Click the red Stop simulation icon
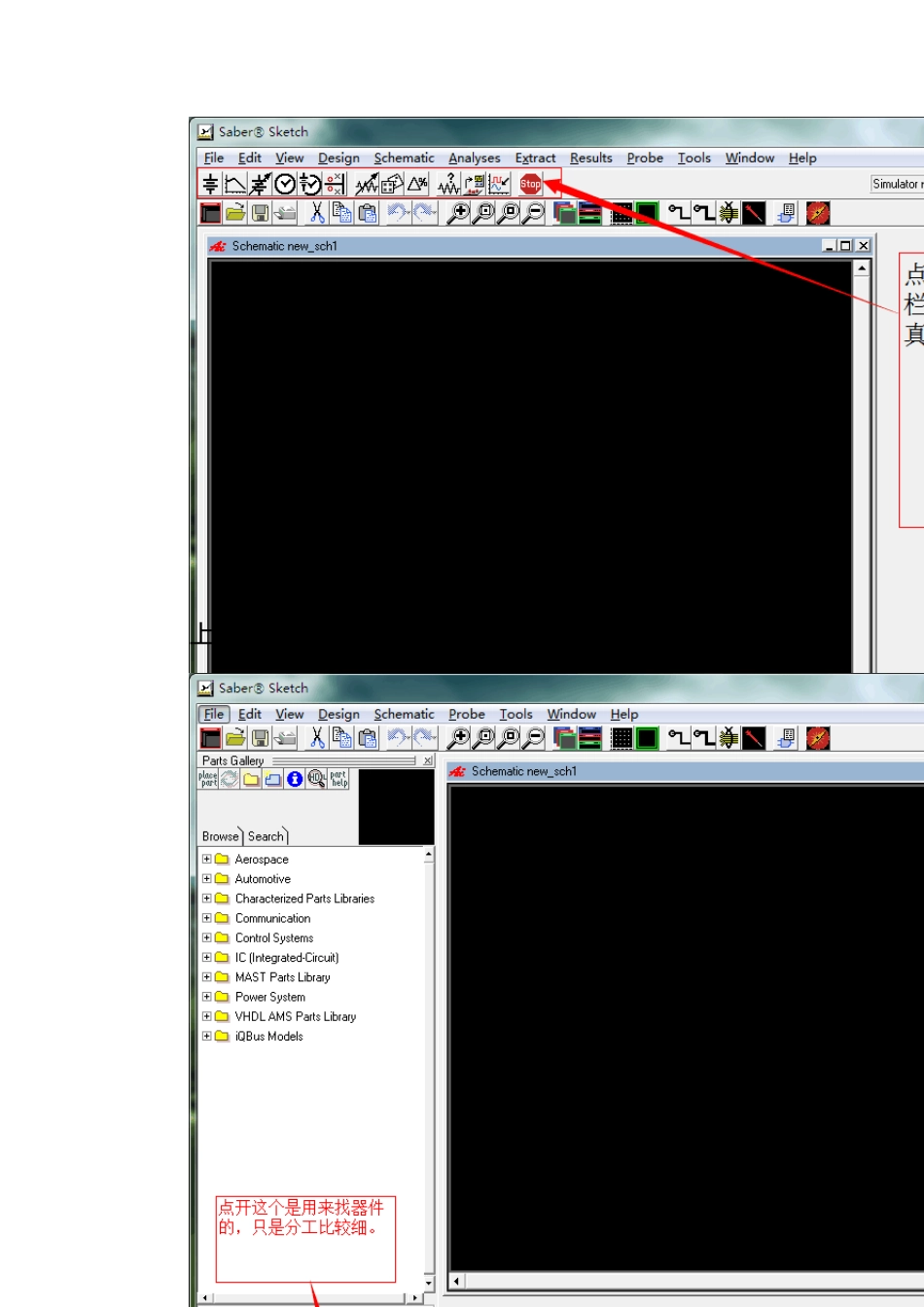 [x=530, y=184]
